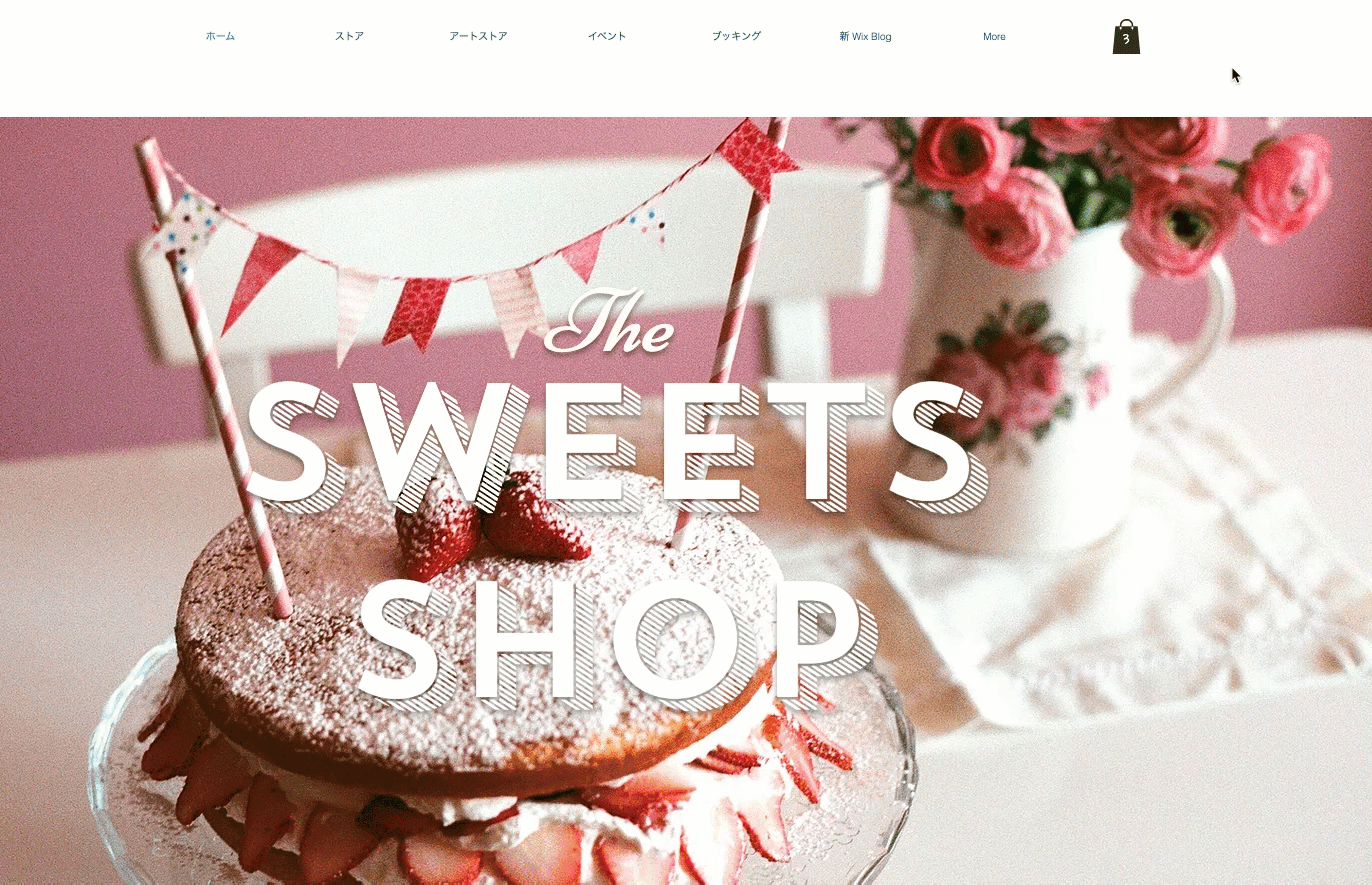
Task: Click the large SWEETS title text
Action: (615, 445)
